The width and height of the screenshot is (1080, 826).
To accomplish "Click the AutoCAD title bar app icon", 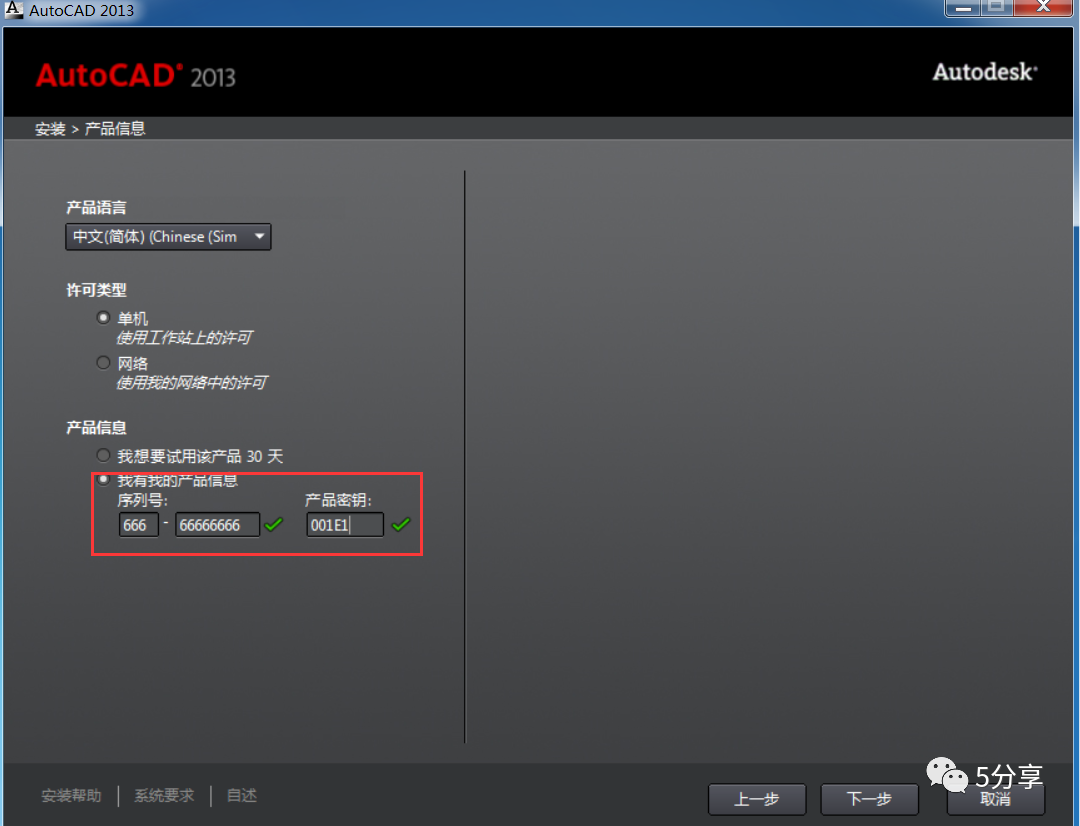I will pyautogui.click(x=14, y=10).
